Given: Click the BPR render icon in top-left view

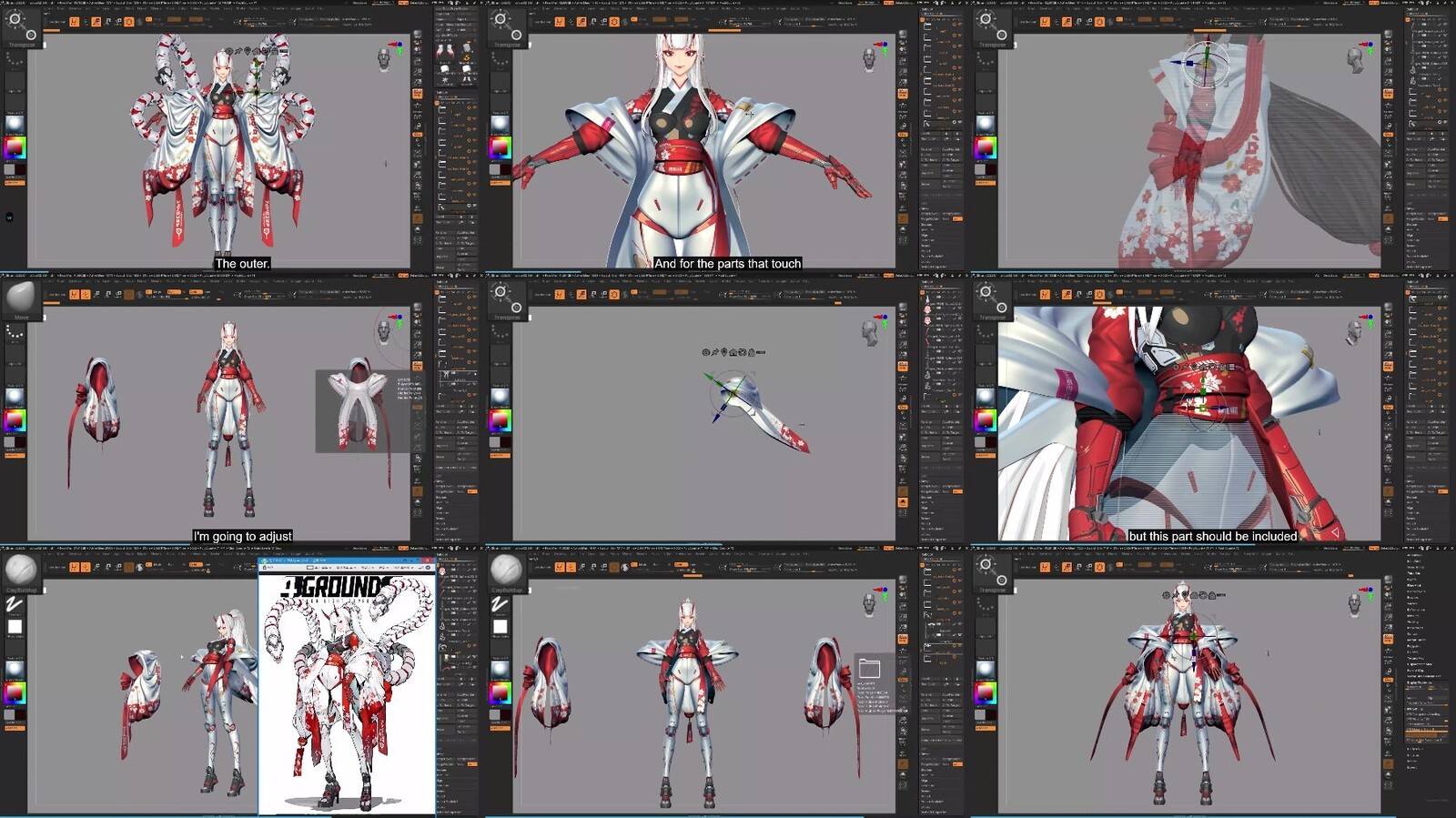Looking at the screenshot, I should pyautogui.click(x=418, y=35).
